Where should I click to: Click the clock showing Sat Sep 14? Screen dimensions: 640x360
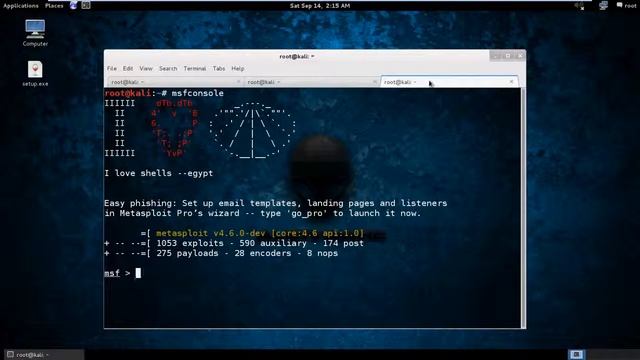[x=320, y=6]
